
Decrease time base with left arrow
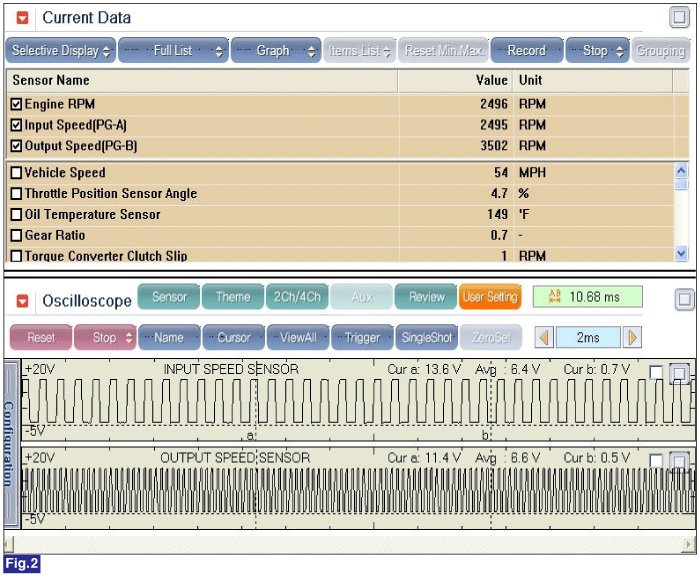pos(544,338)
